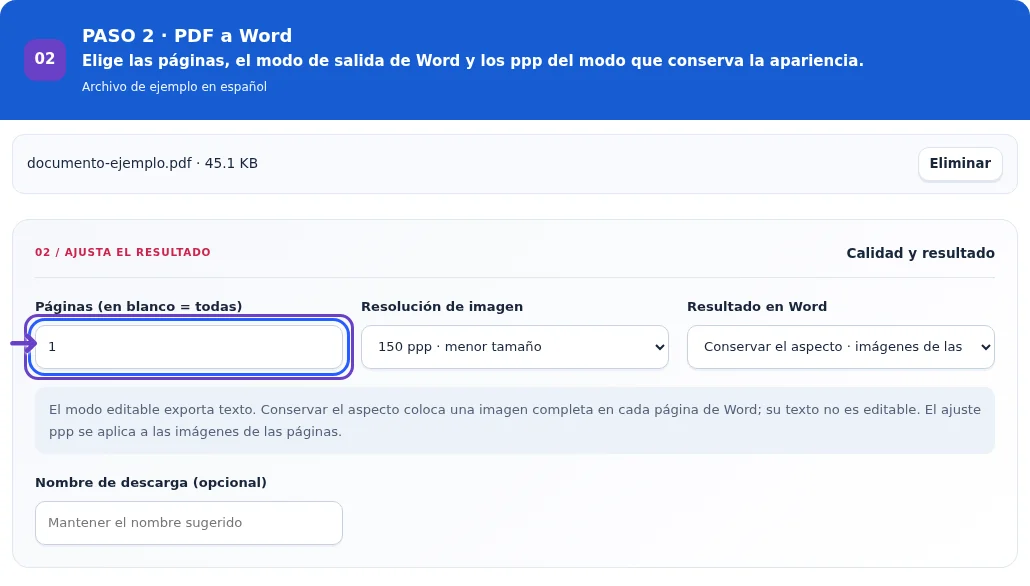The height and width of the screenshot is (586, 1030).
Task: Click the 'PASO 2 · PDF a Word' title
Action: point(187,35)
